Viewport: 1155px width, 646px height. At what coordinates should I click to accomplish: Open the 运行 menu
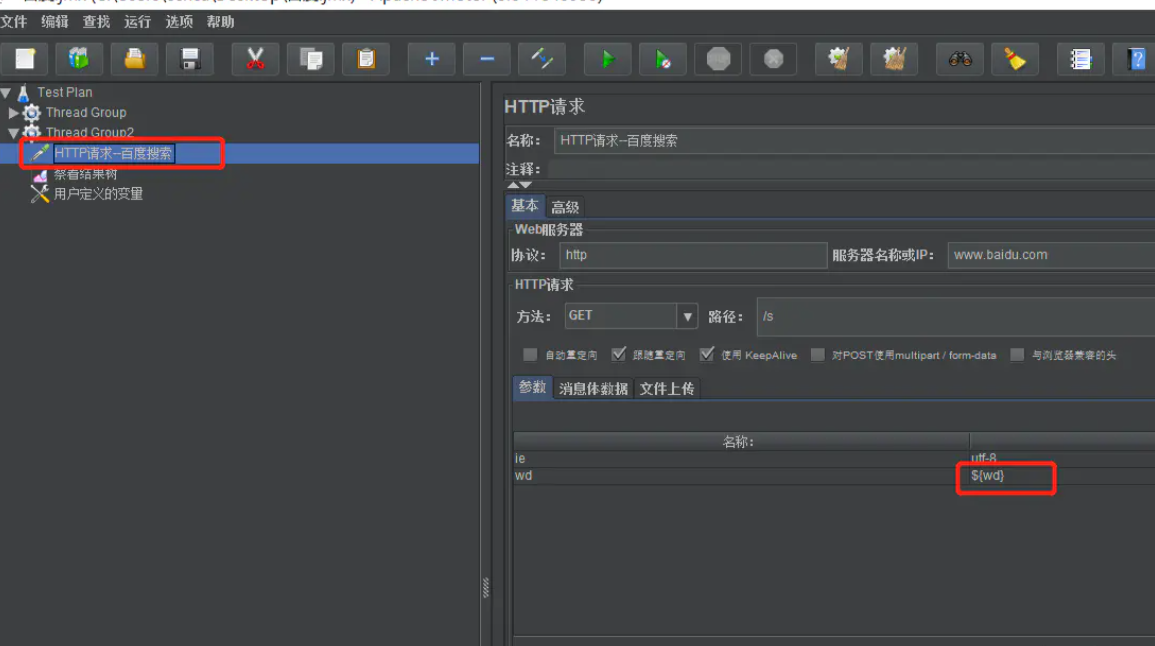(x=137, y=22)
